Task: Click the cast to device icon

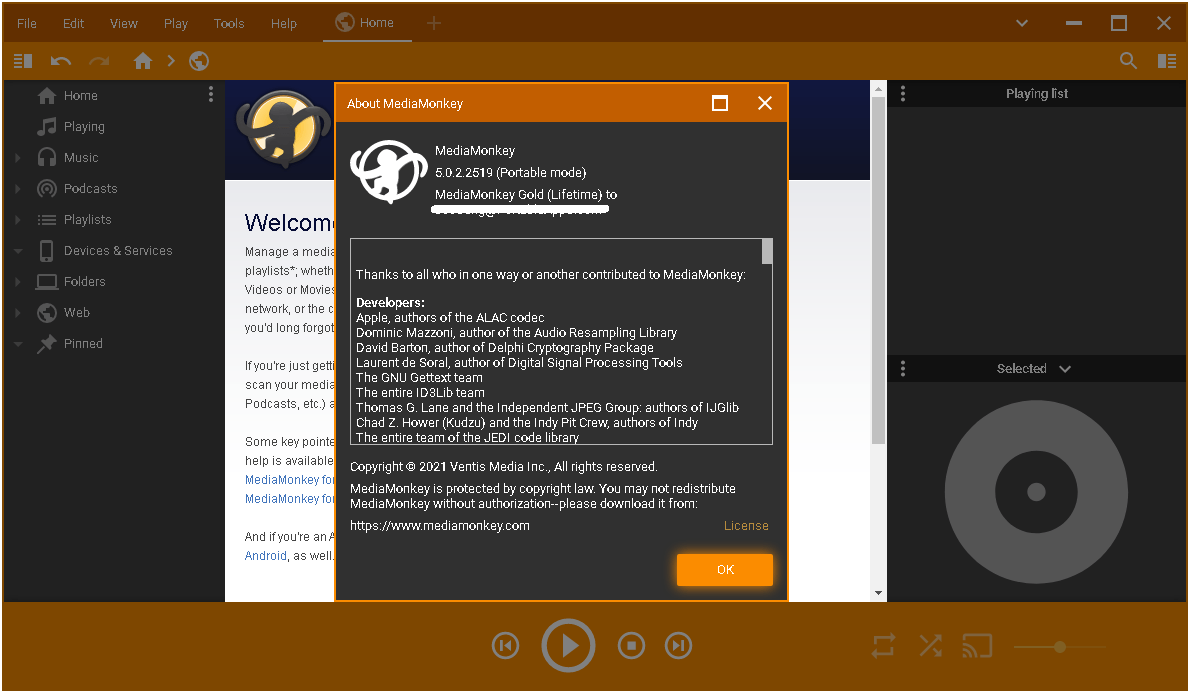Action: (977, 646)
